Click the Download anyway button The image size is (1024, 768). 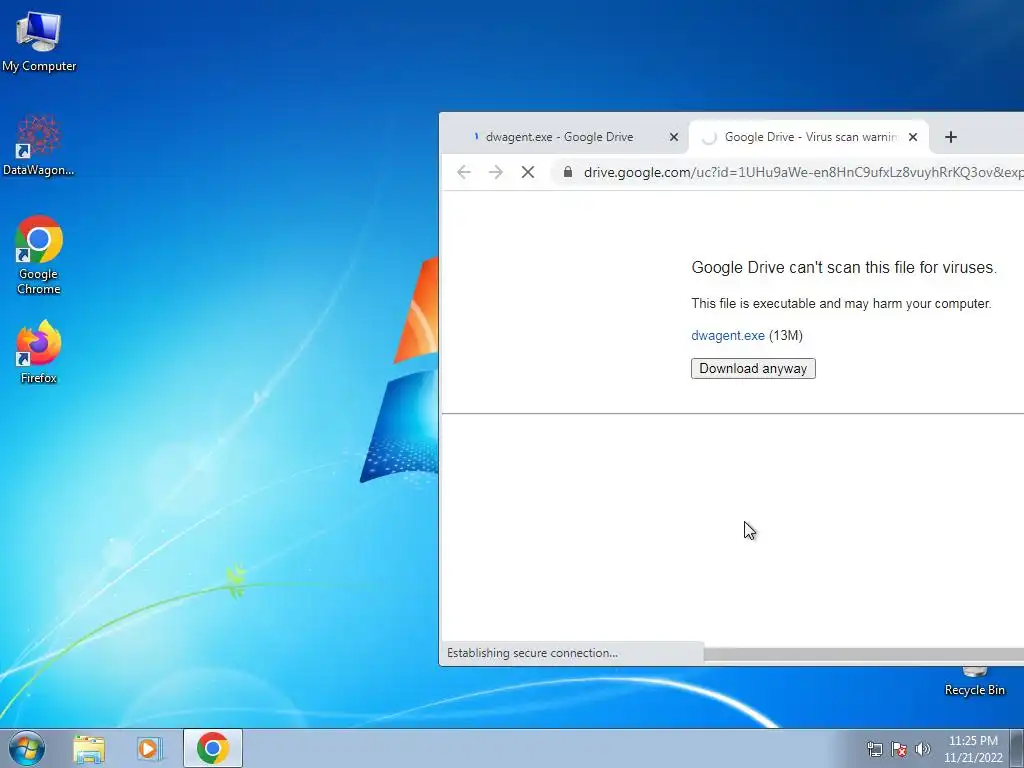pyautogui.click(x=753, y=368)
